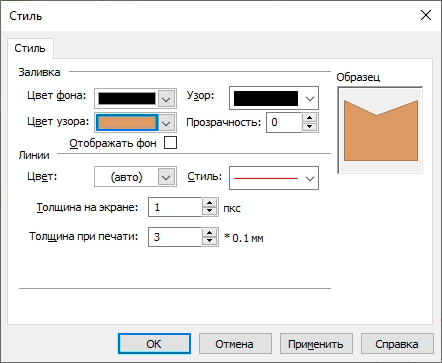Click the Узор label
This screenshot has height=363, width=442.
(x=200, y=96)
